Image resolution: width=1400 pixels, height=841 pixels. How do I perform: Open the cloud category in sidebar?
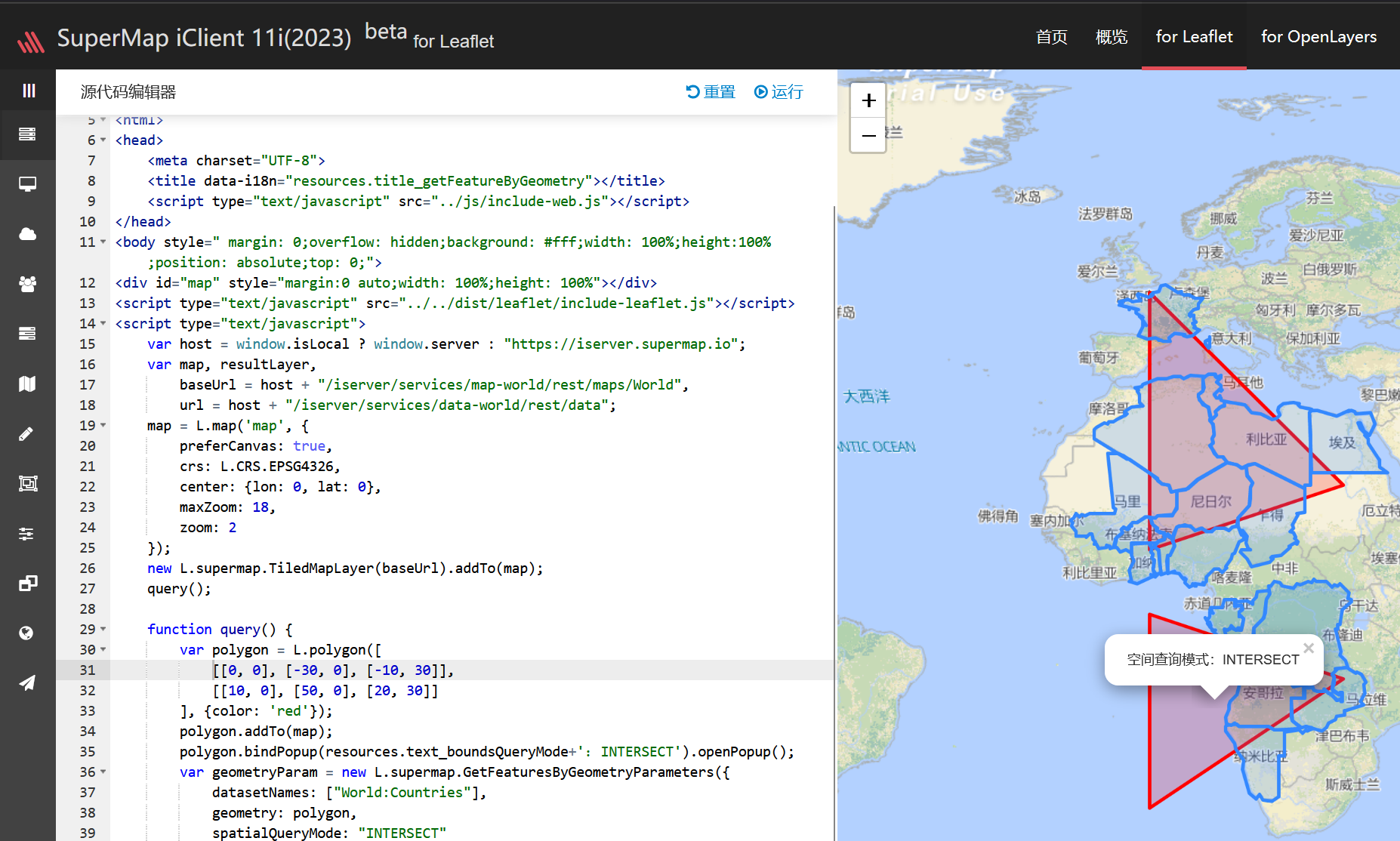pos(27,234)
